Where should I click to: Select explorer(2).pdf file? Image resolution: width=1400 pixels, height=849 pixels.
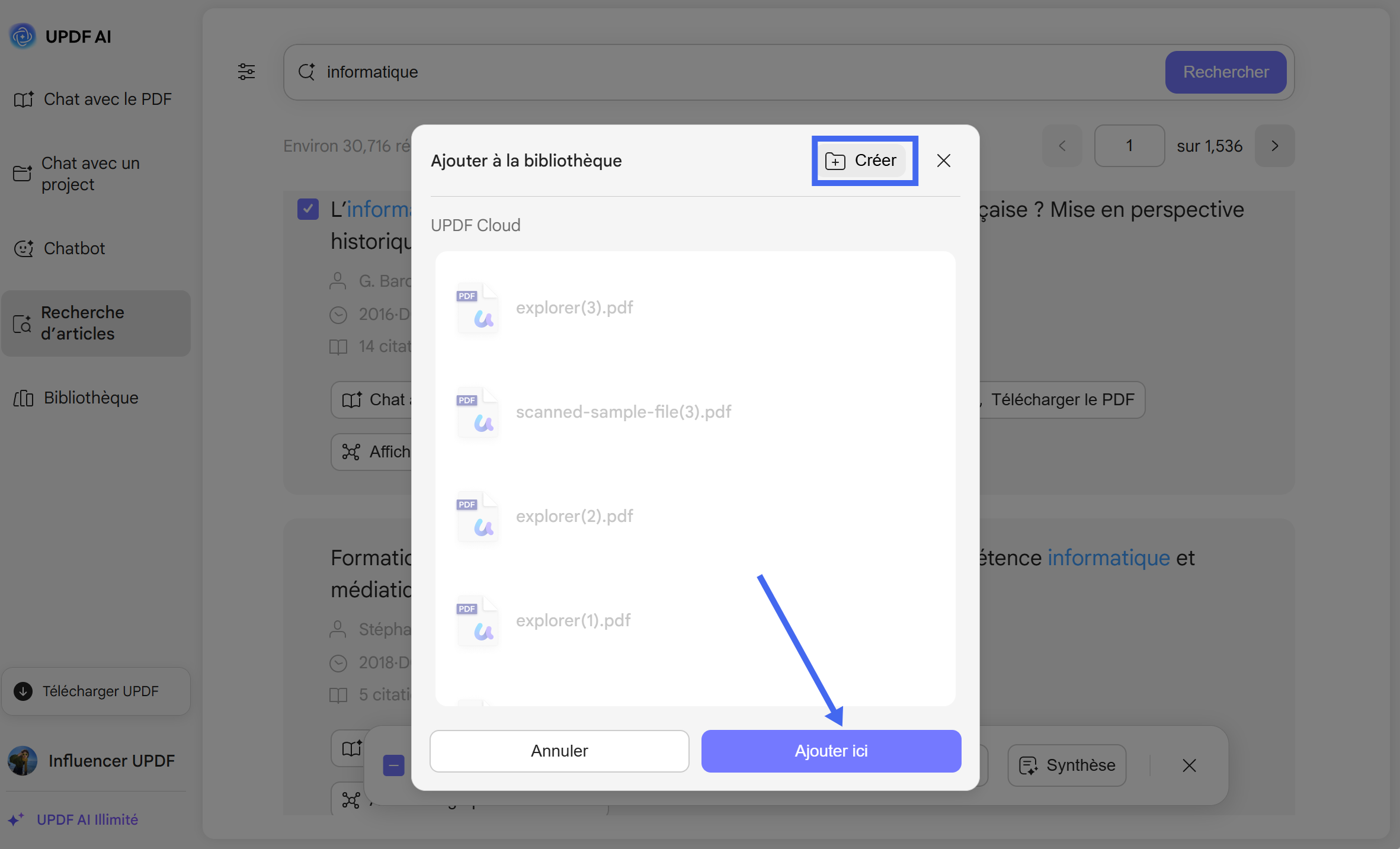tap(695, 516)
